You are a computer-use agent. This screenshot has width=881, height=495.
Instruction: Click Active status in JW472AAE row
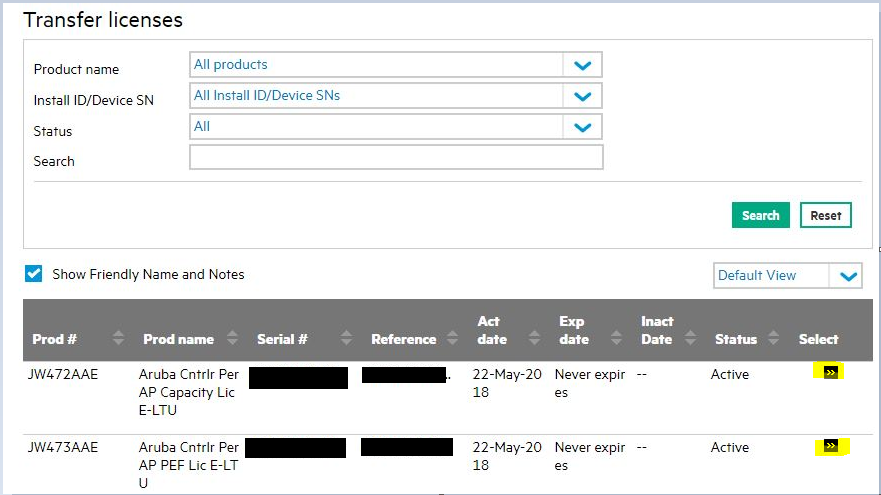tap(730, 374)
